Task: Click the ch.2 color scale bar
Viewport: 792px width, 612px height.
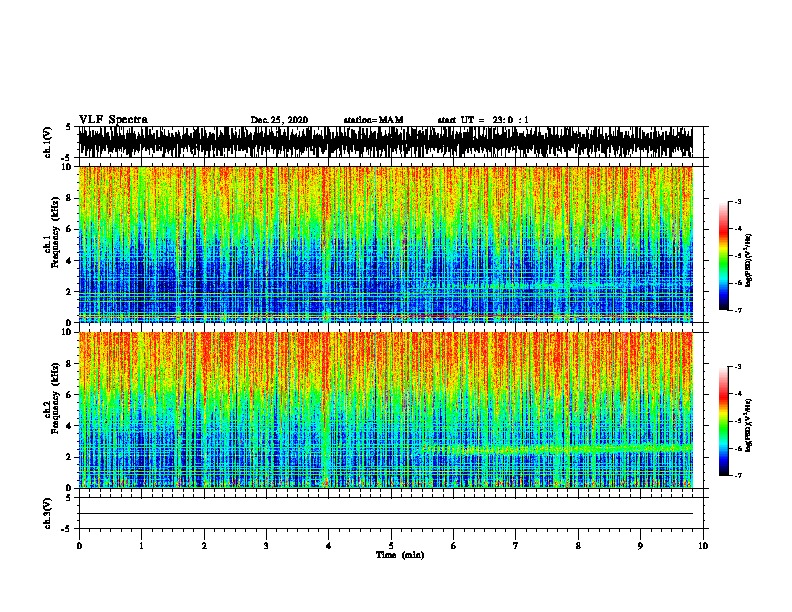Action: coord(724,421)
